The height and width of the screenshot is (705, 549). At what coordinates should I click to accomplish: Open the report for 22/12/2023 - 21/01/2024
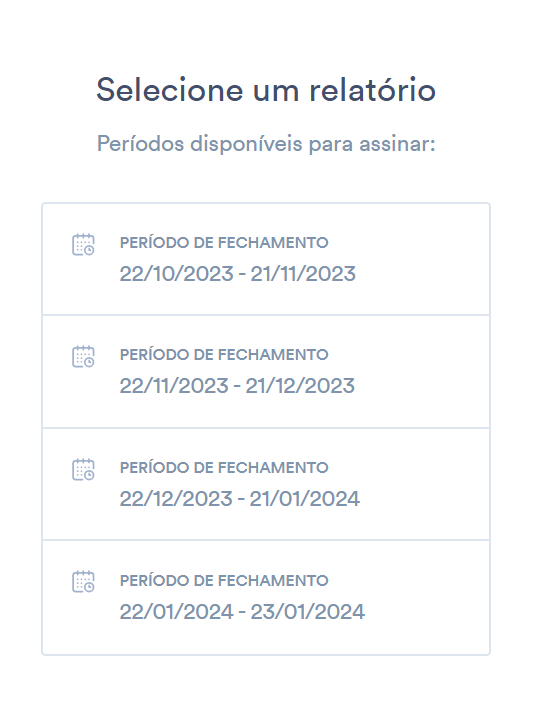pyautogui.click(x=266, y=484)
